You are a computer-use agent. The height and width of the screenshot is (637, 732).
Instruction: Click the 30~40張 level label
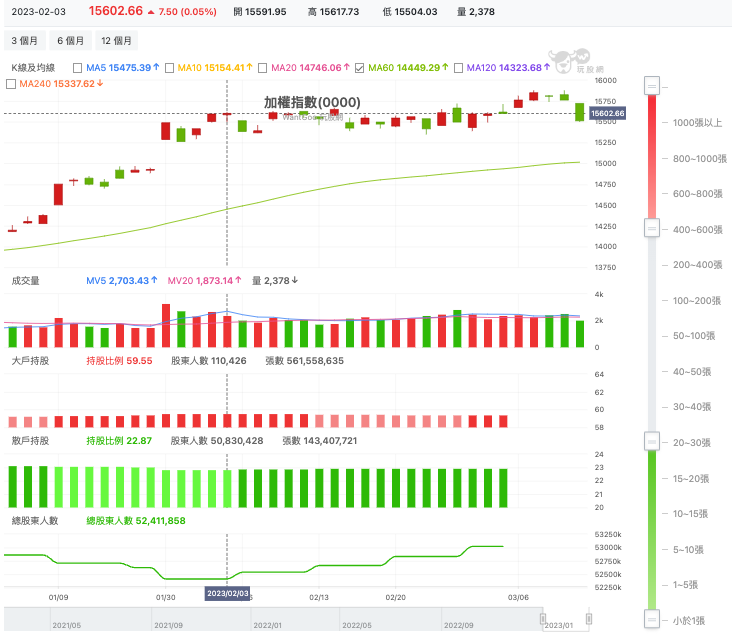pos(692,406)
